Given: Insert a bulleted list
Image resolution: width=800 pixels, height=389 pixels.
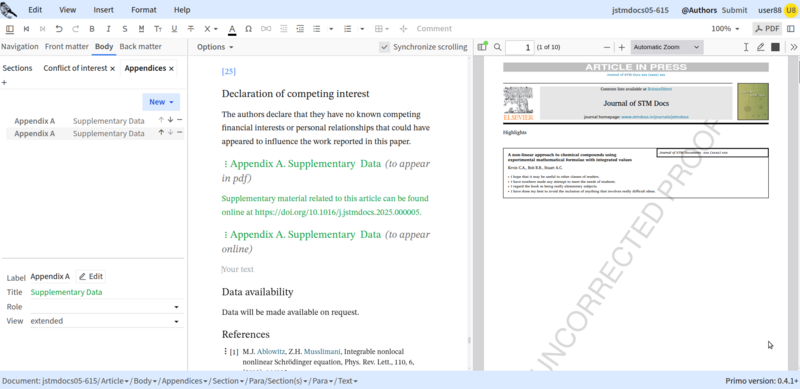Looking at the screenshot, I should pyautogui.click(x=316, y=29).
